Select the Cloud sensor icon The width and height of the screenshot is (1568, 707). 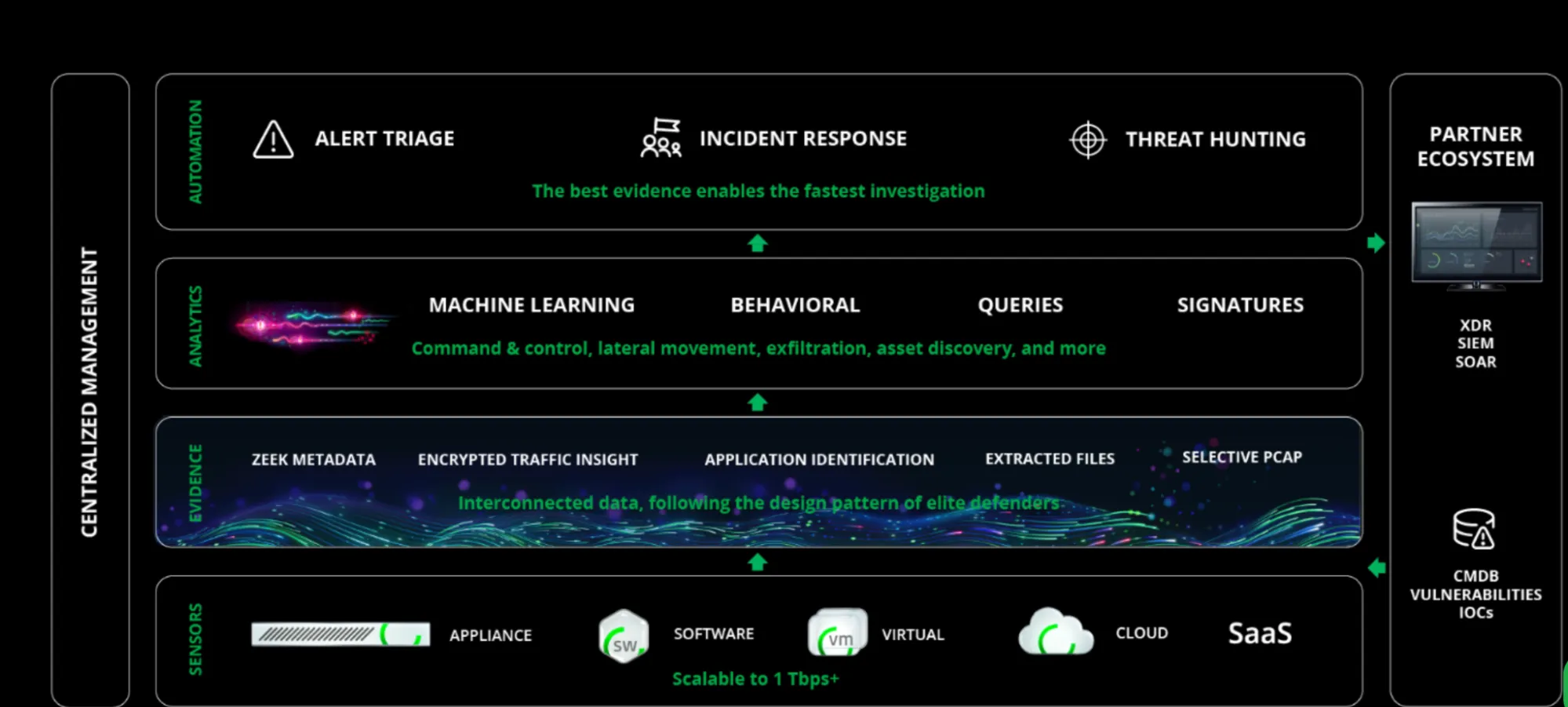[x=1056, y=632]
